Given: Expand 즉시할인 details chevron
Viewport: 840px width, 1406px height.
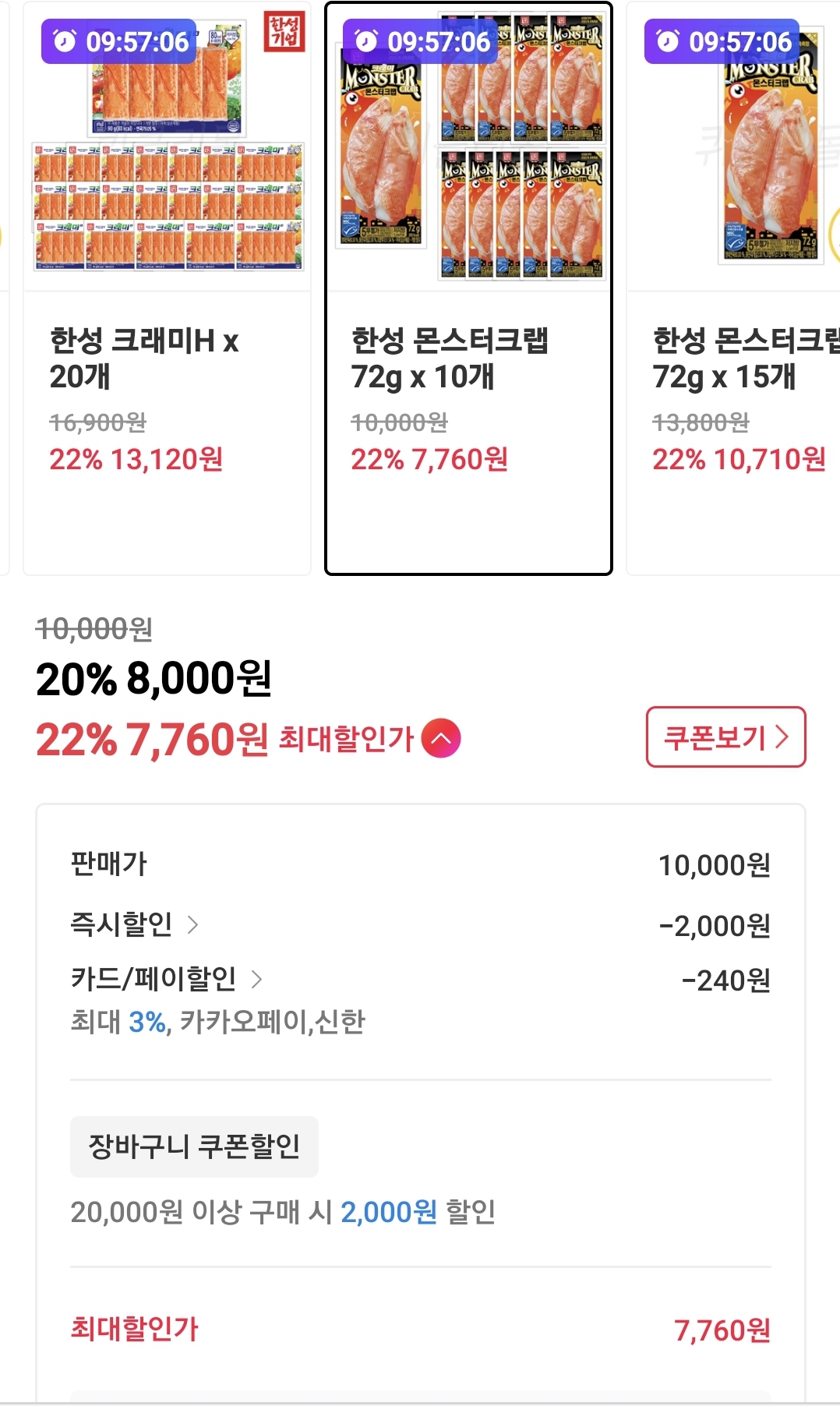Looking at the screenshot, I should [x=192, y=925].
